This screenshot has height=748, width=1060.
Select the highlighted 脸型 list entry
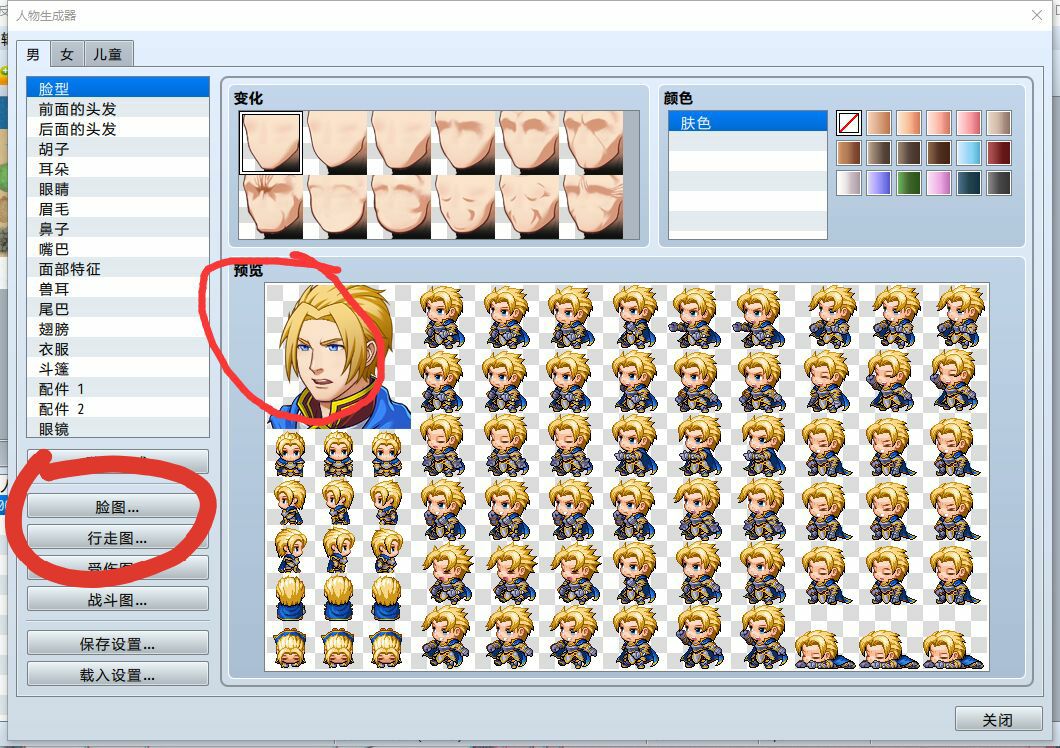point(118,89)
